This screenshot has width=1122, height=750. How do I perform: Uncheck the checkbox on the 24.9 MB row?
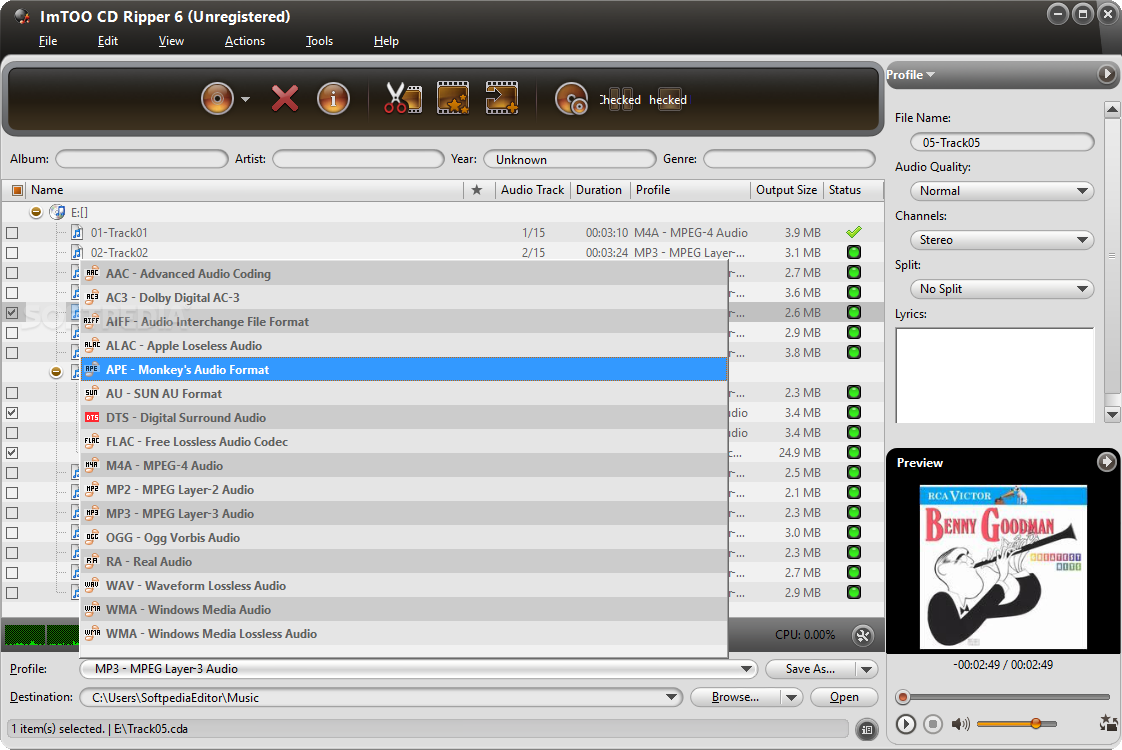tap(12, 453)
